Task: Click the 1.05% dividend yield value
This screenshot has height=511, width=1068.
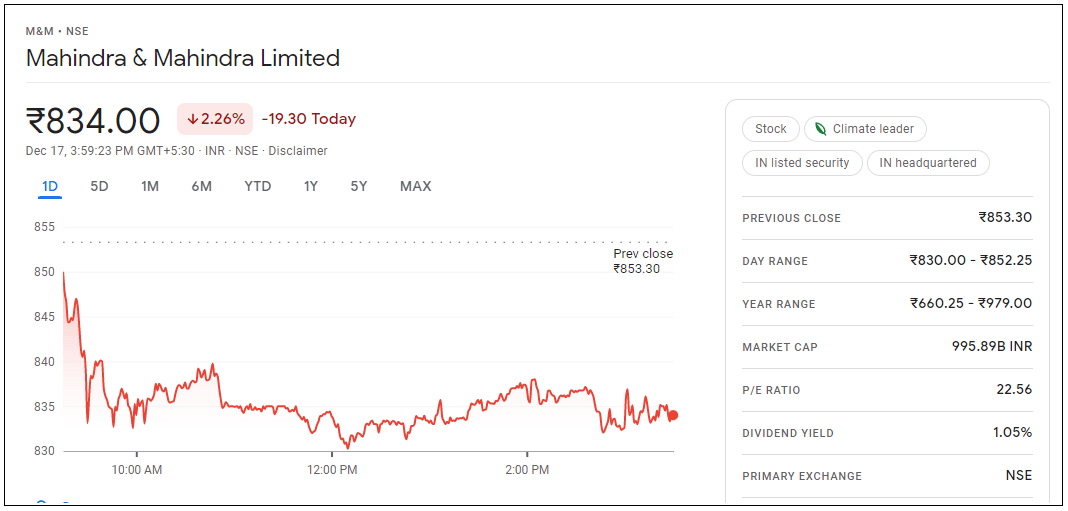Action: [1012, 433]
